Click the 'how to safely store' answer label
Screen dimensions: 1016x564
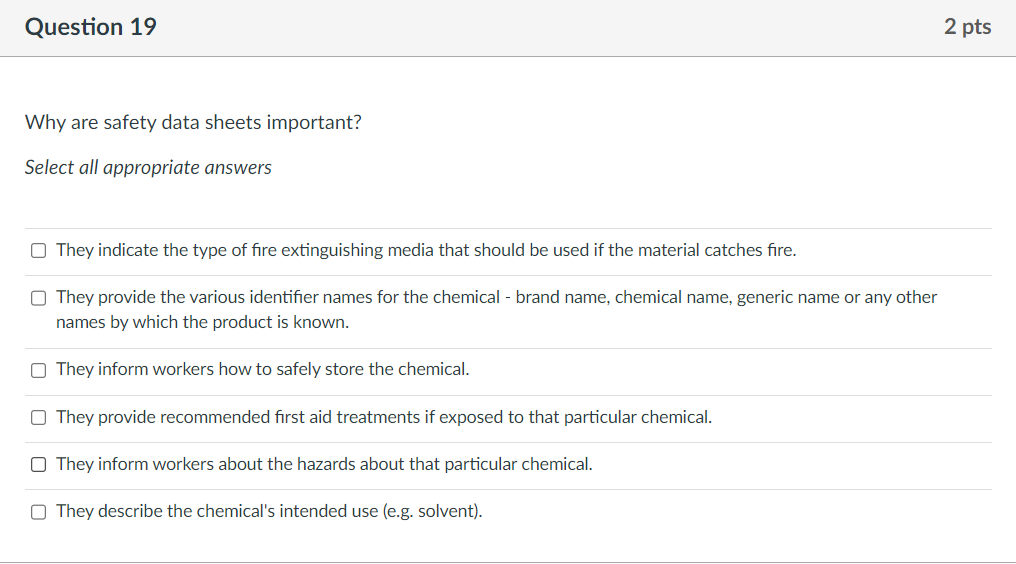click(262, 369)
